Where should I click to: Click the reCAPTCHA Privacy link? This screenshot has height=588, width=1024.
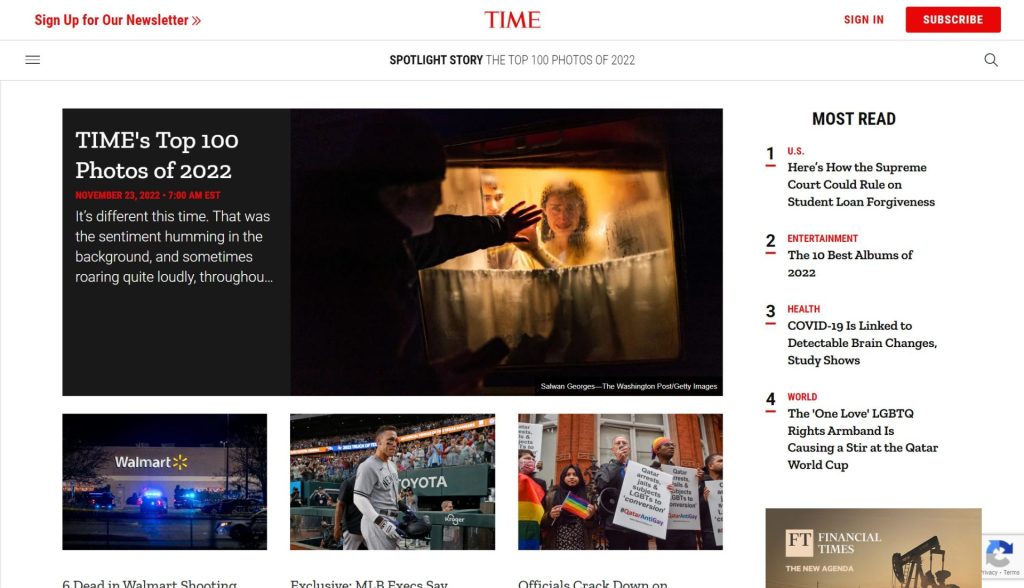[x=989, y=572]
